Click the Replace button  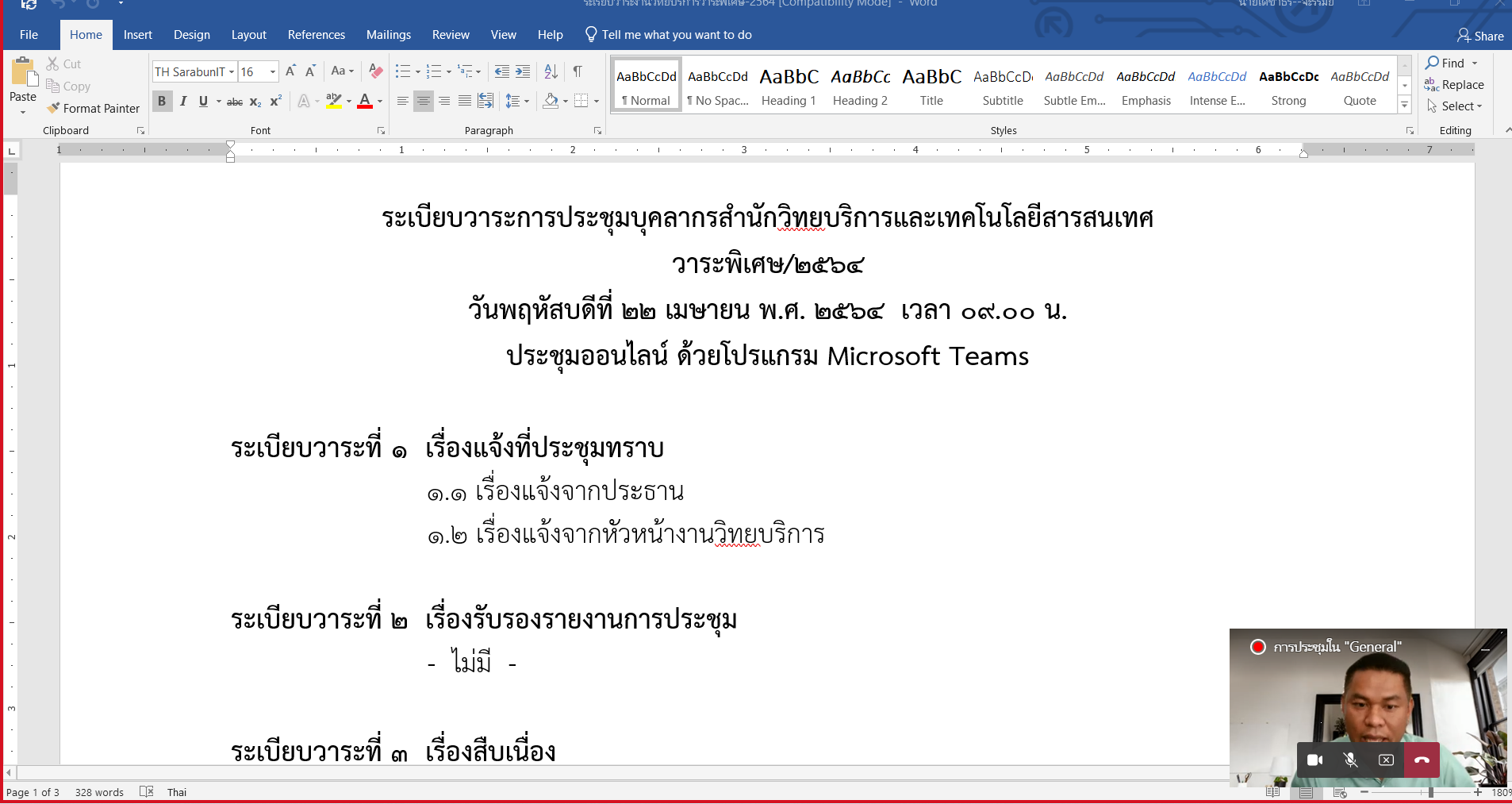pyautogui.click(x=1454, y=85)
